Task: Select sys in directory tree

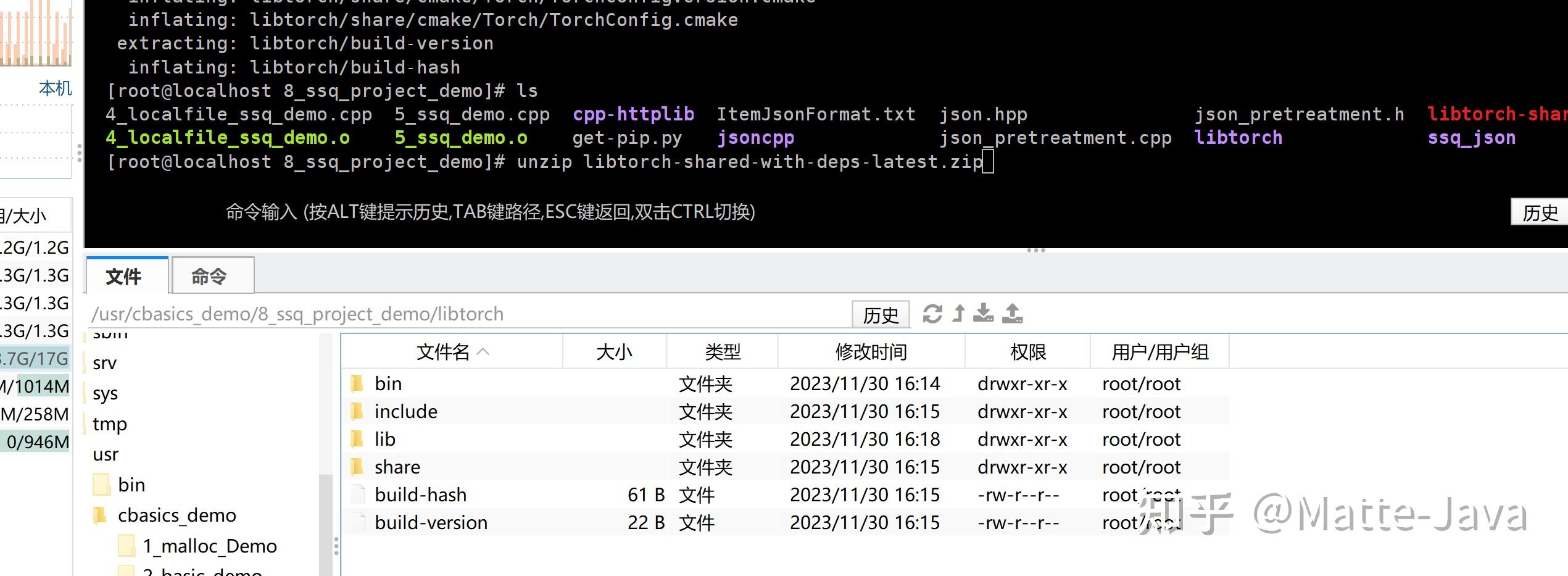Action: 105,393
